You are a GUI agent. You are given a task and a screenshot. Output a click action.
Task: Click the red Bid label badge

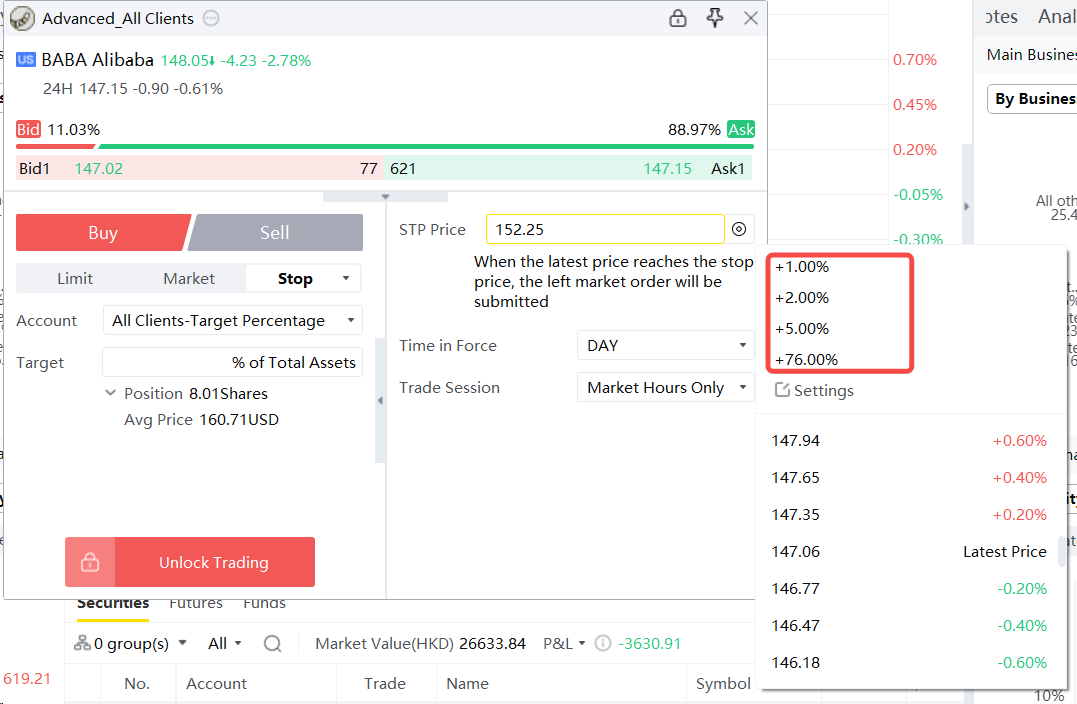click(29, 129)
